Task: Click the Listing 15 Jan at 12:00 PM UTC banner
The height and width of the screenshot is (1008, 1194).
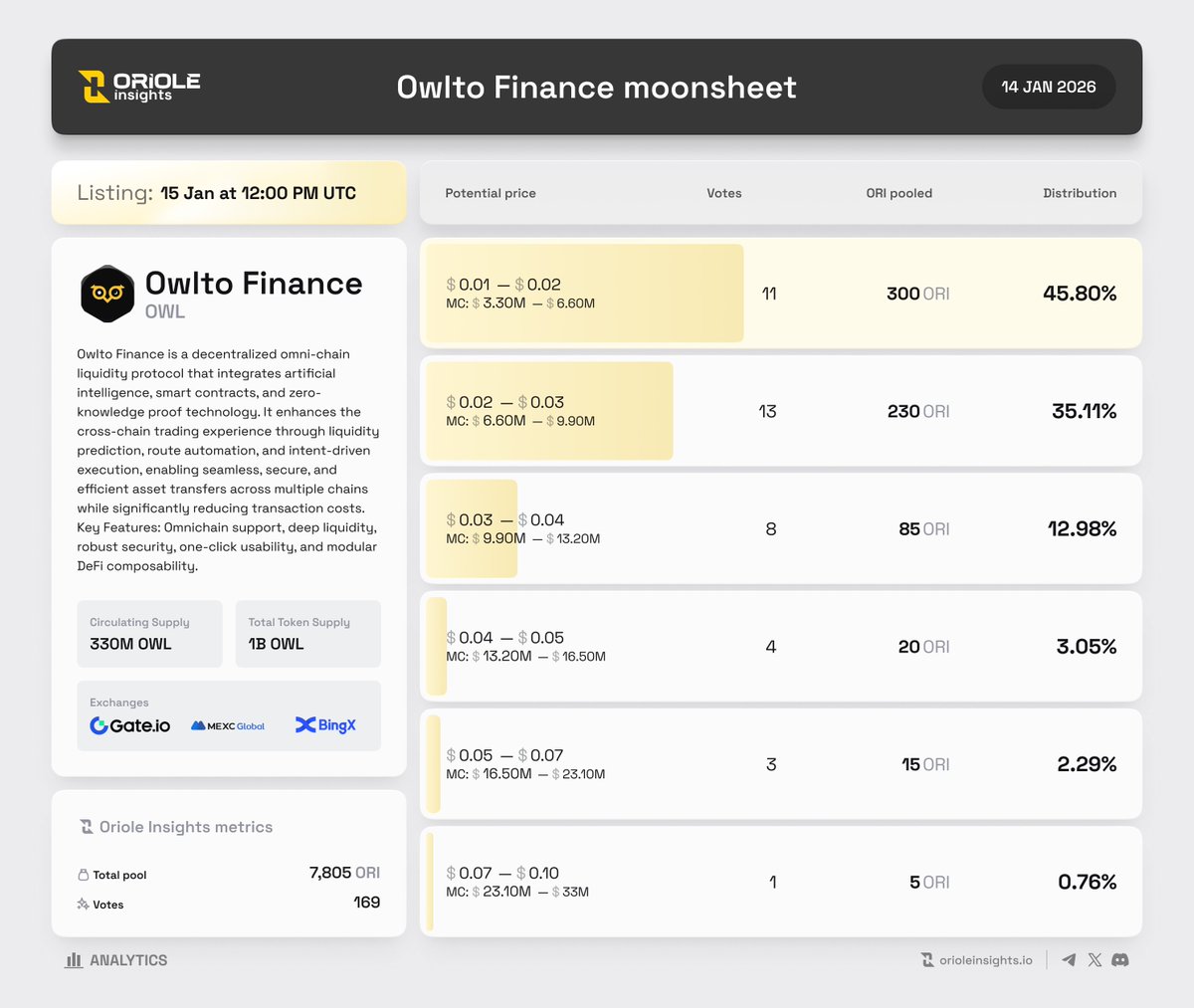Action: (229, 193)
